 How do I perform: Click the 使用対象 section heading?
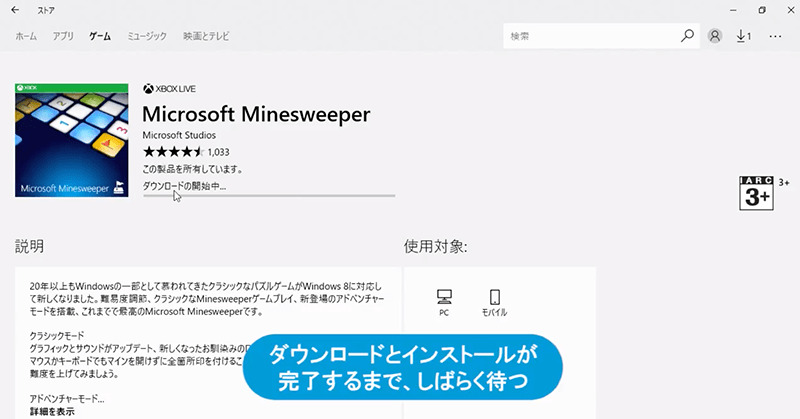(435, 247)
